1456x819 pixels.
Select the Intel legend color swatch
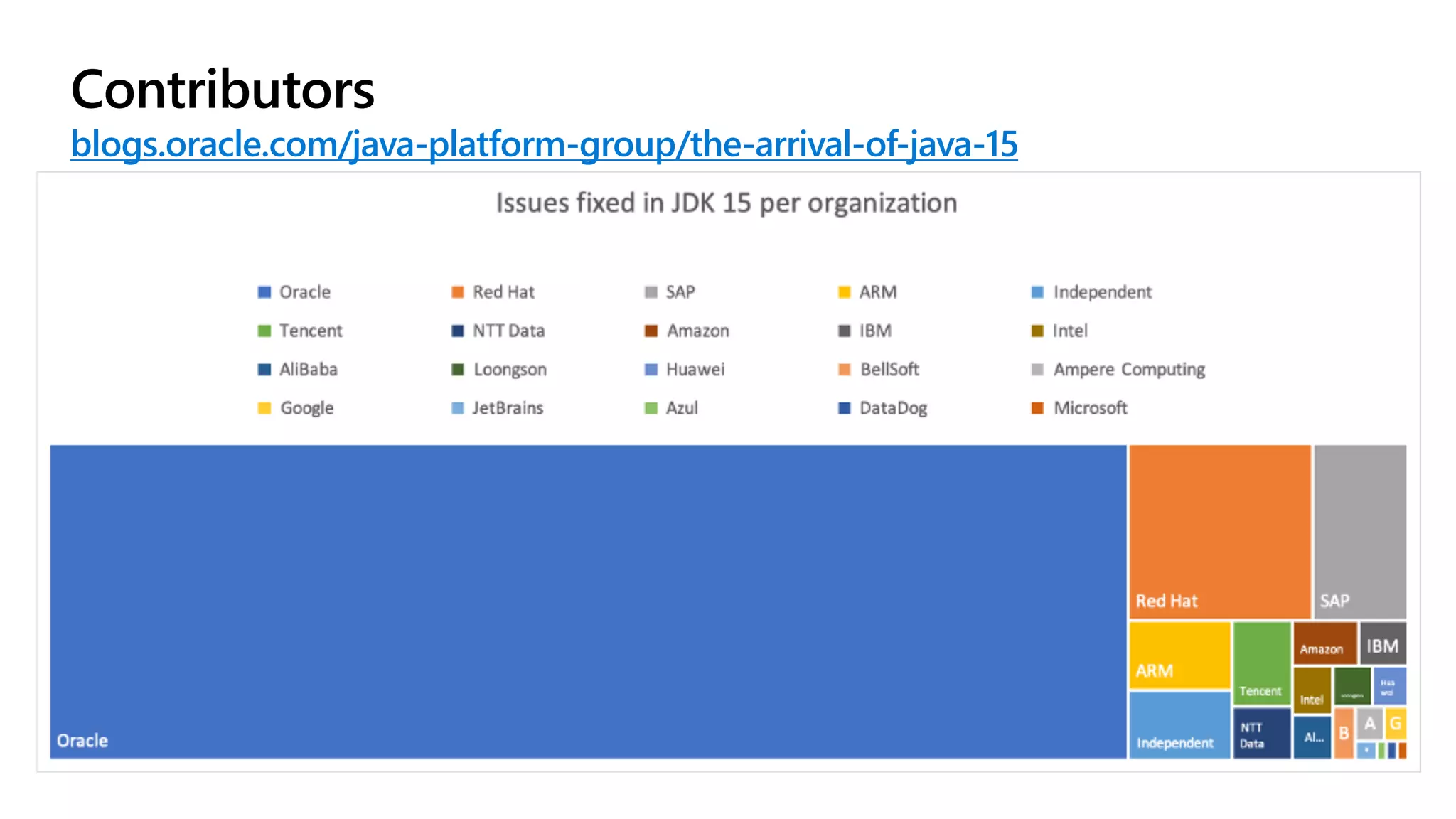click(x=1038, y=331)
